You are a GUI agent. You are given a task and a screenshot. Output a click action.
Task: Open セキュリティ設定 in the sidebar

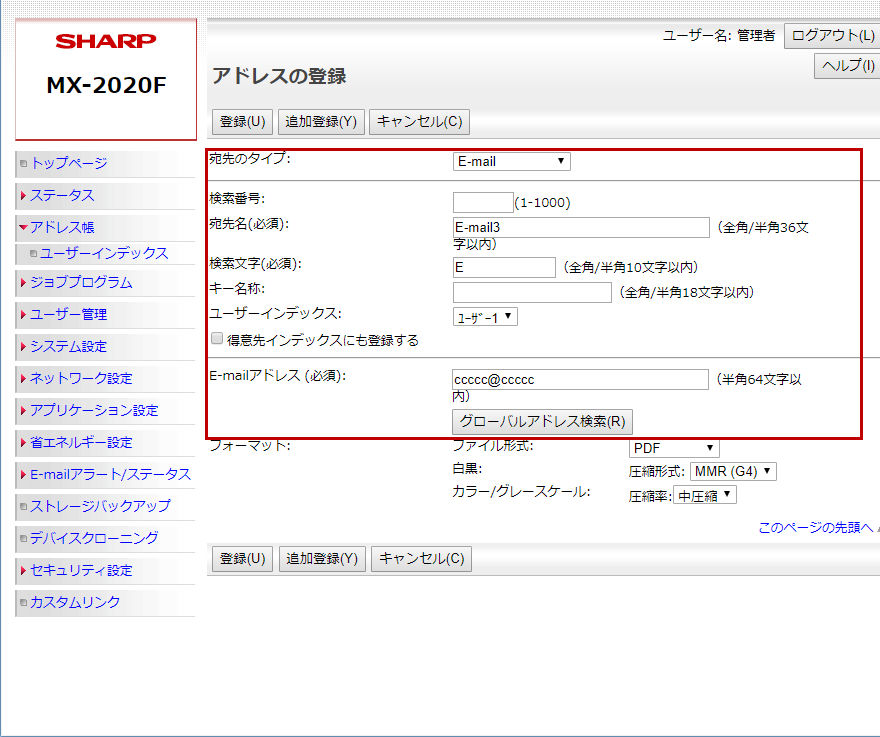80,570
